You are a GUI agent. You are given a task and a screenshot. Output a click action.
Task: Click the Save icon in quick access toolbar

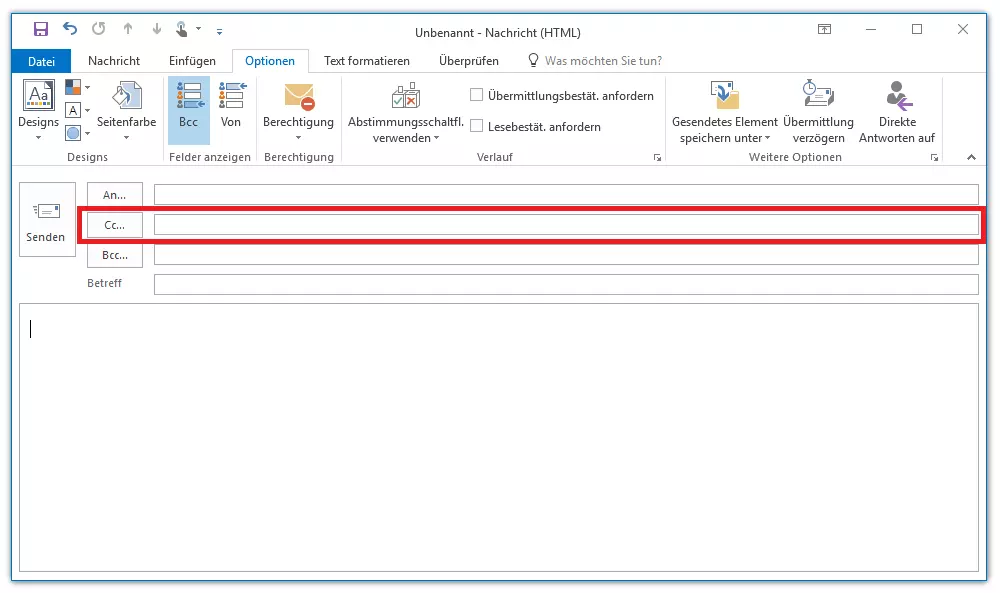41,30
